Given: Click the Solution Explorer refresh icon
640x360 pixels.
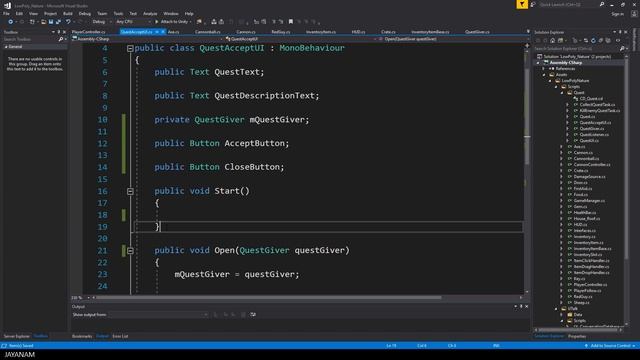Looking at the screenshot, I should (x=593, y=40).
